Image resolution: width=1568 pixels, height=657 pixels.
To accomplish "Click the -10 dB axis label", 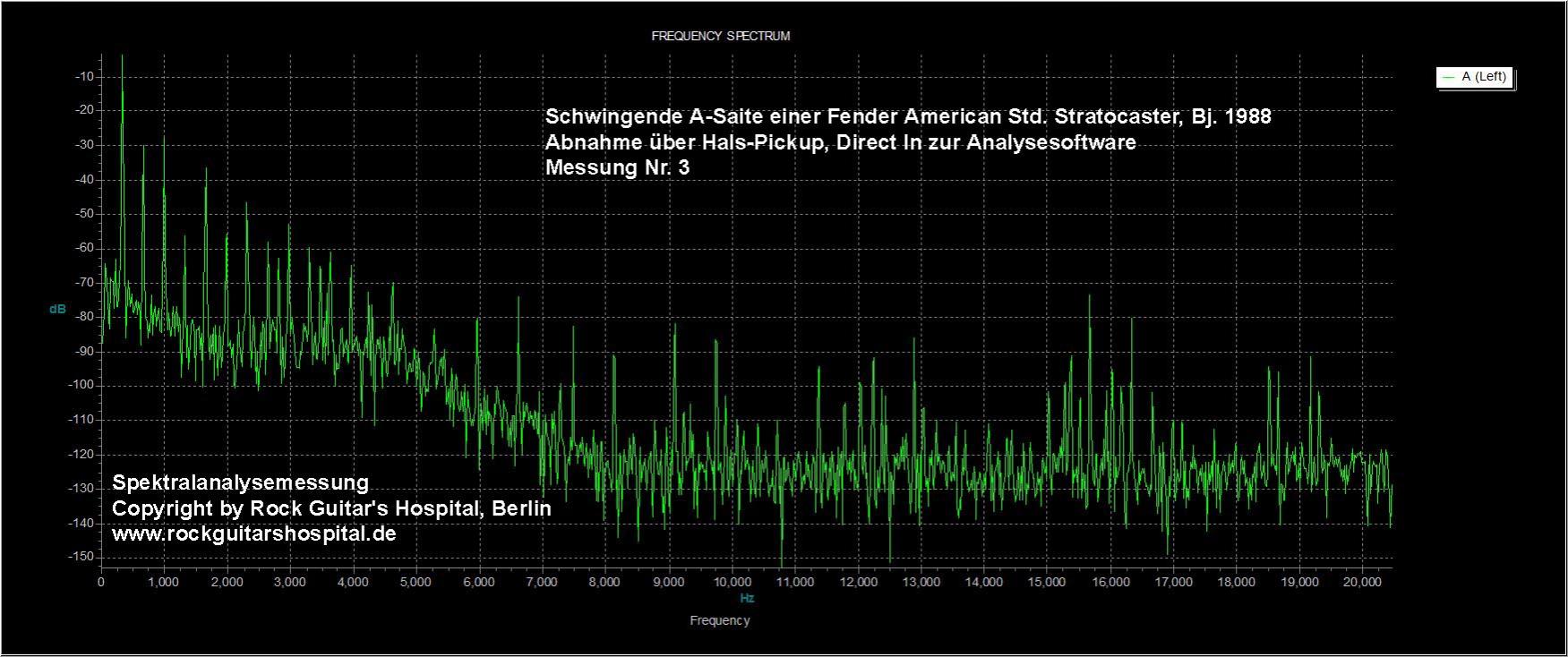I will (x=84, y=77).
